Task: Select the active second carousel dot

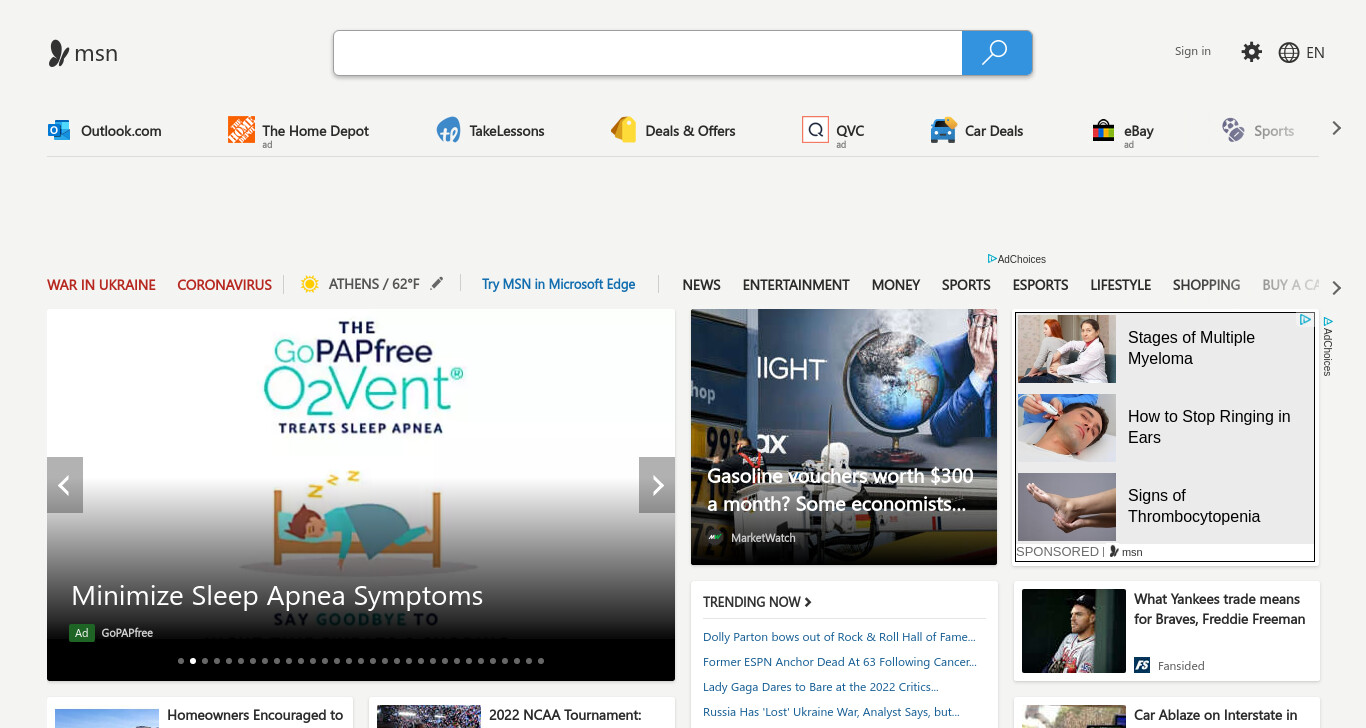Action: click(x=193, y=661)
